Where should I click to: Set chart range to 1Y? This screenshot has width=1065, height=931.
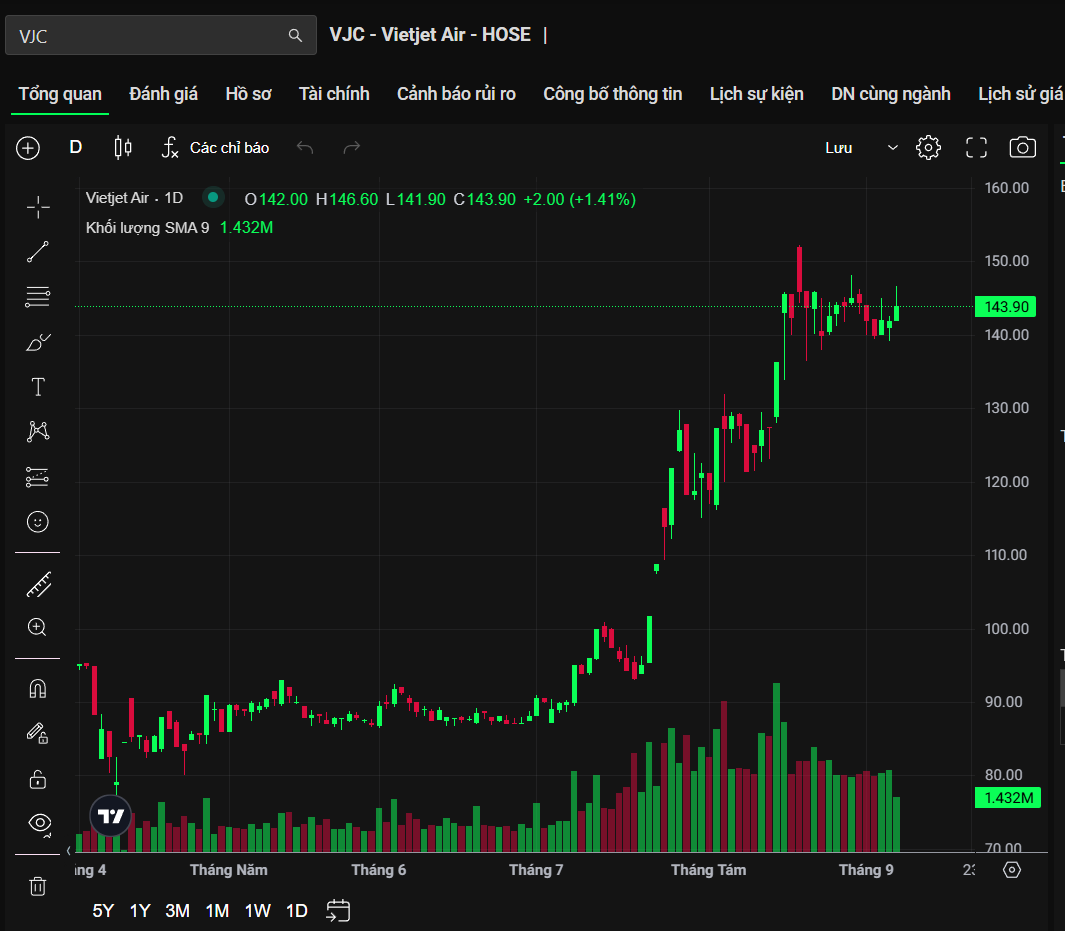140,911
